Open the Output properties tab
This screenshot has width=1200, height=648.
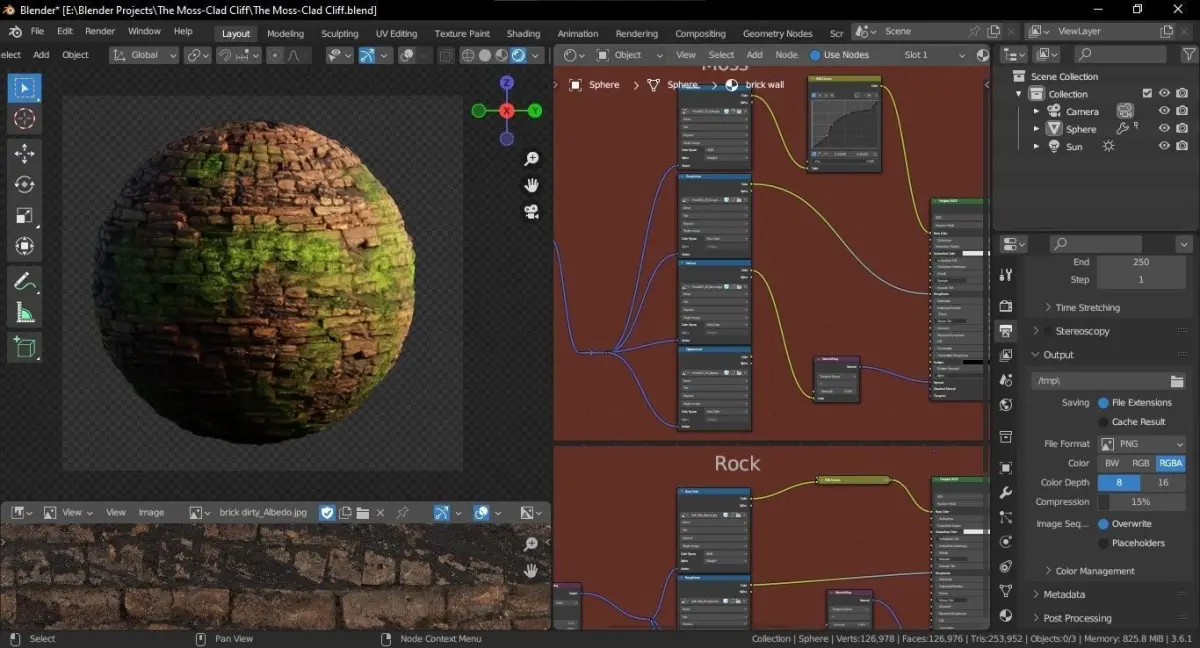pos(1006,330)
